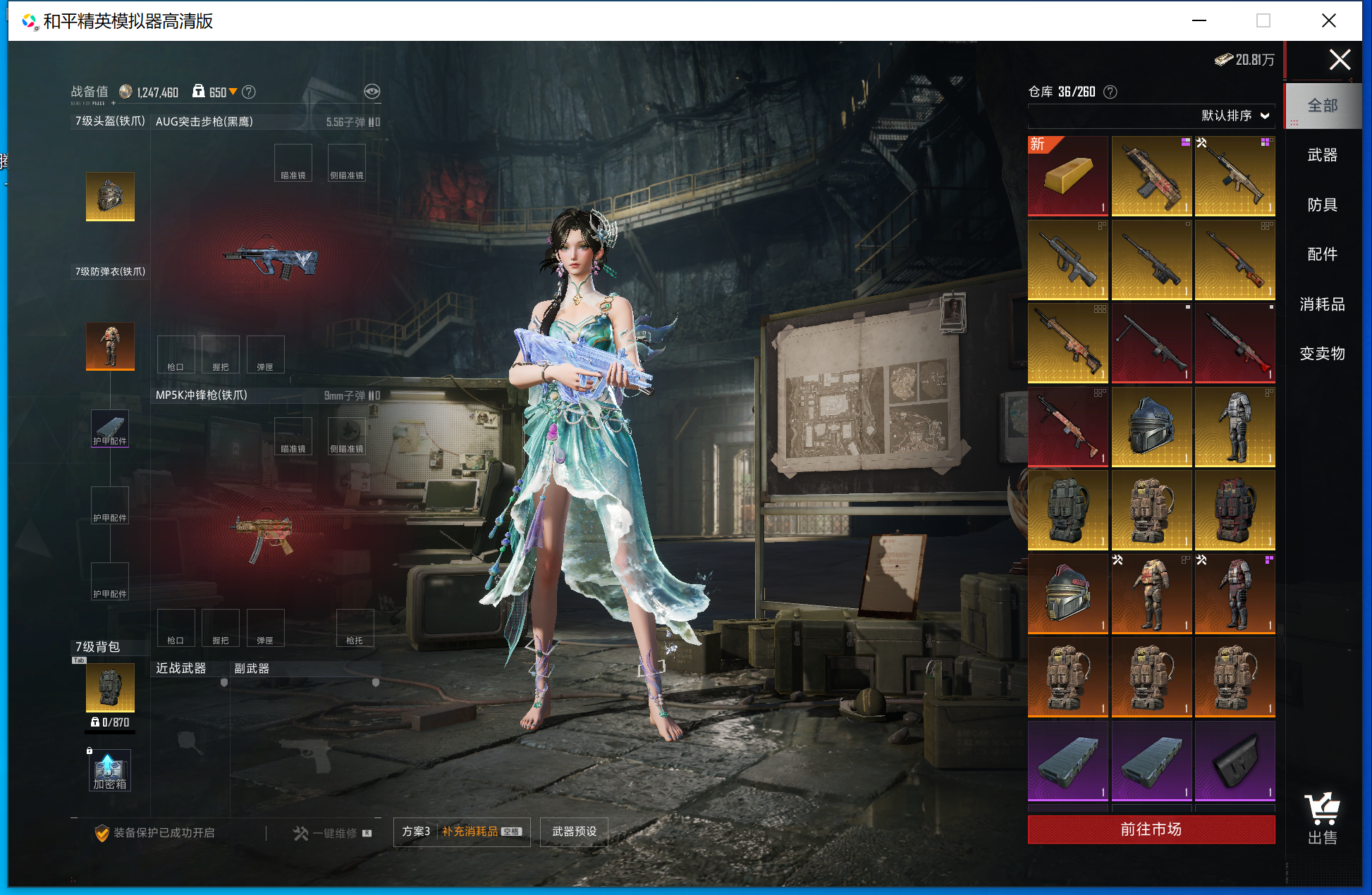Open the 方案3 loadout selector
1372x895 pixels.
[x=416, y=832]
